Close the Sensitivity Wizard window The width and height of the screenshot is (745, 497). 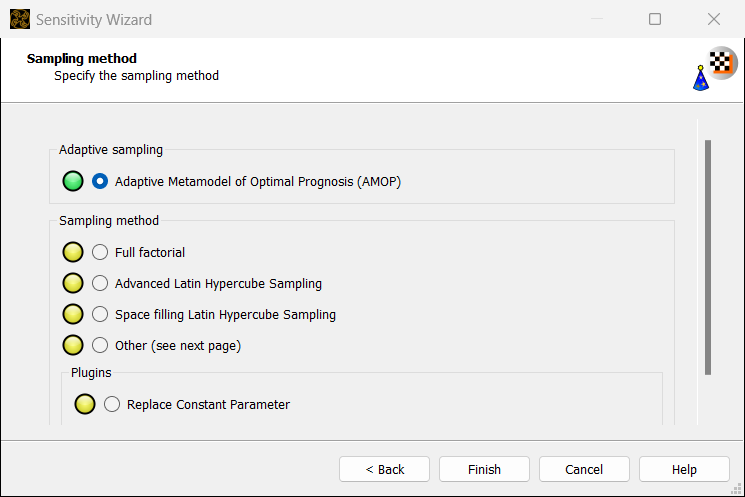(x=714, y=19)
